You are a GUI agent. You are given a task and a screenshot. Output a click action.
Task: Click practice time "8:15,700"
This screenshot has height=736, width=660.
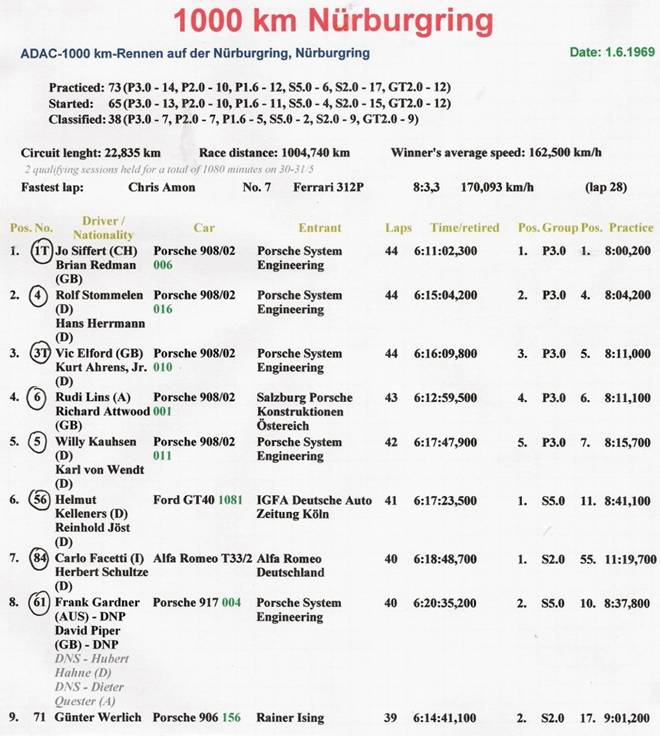pos(628,443)
